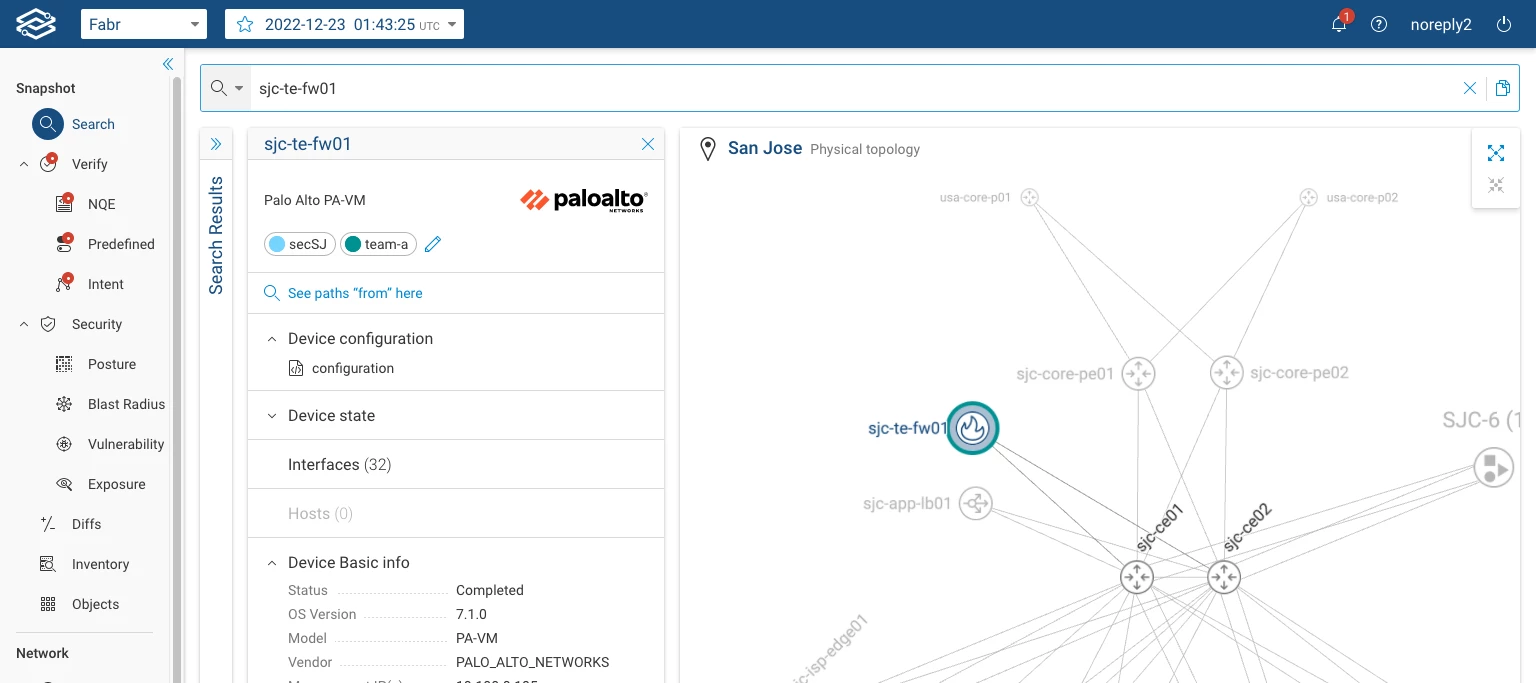Screen dimensions: 1536x683
Task: Open the configuration file link
Action: [x=353, y=368]
